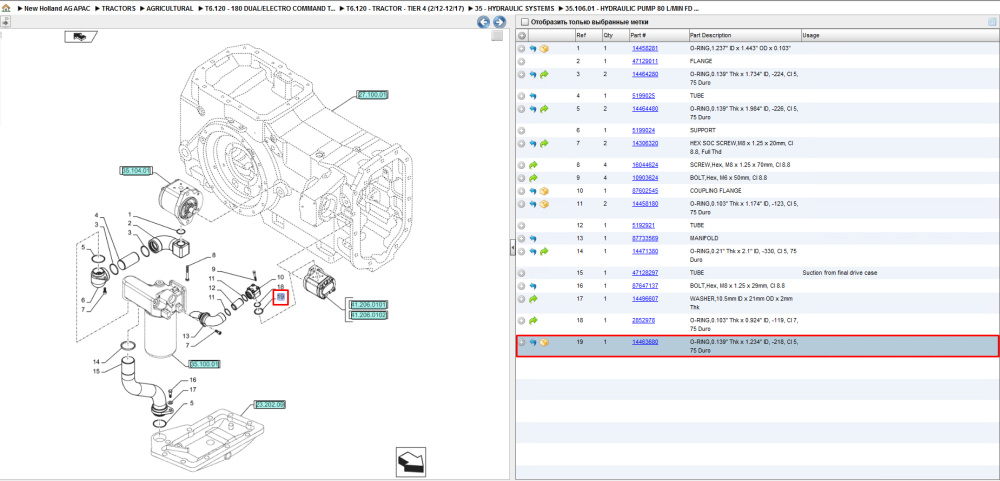The width and height of the screenshot is (1000, 481).
Task: Open T6.120 - 180 DUAL/ELECTRO COMMAND breadcrumb
Action: click(270, 9)
